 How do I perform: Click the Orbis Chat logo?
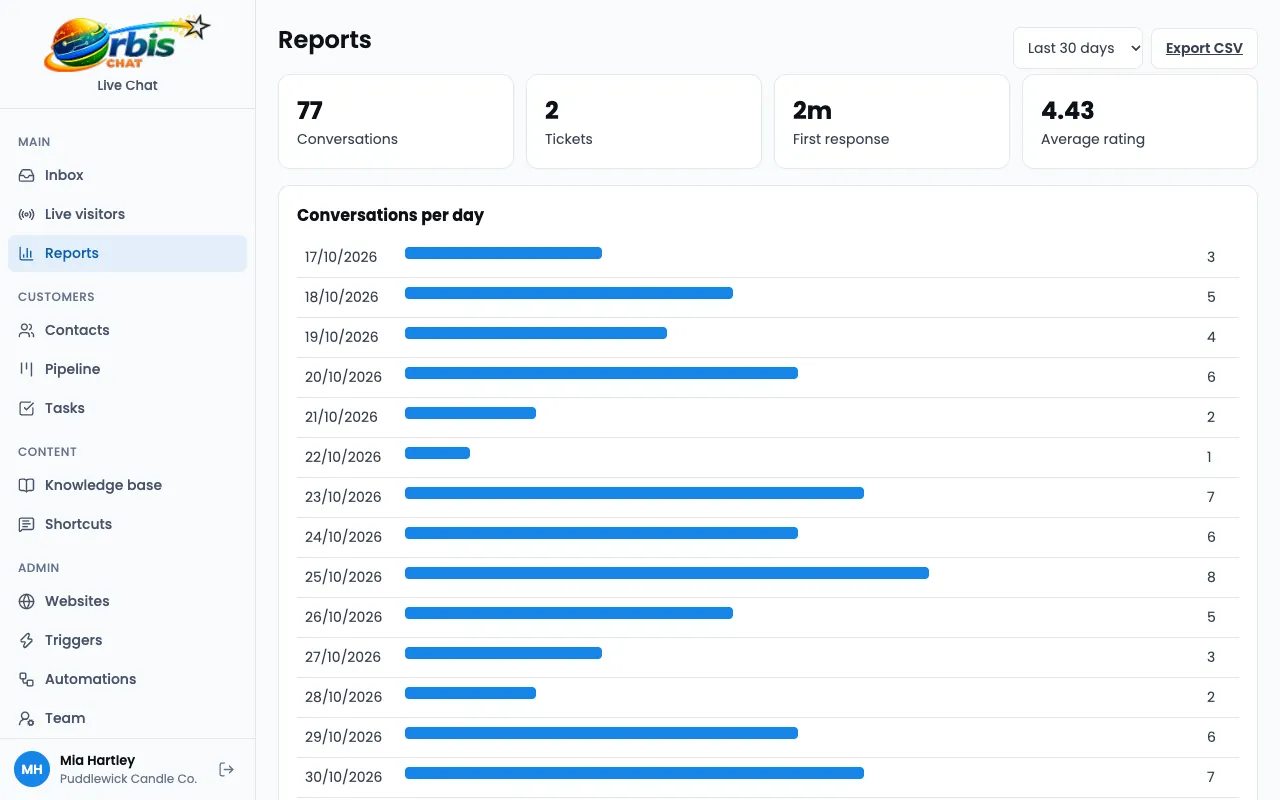[128, 43]
